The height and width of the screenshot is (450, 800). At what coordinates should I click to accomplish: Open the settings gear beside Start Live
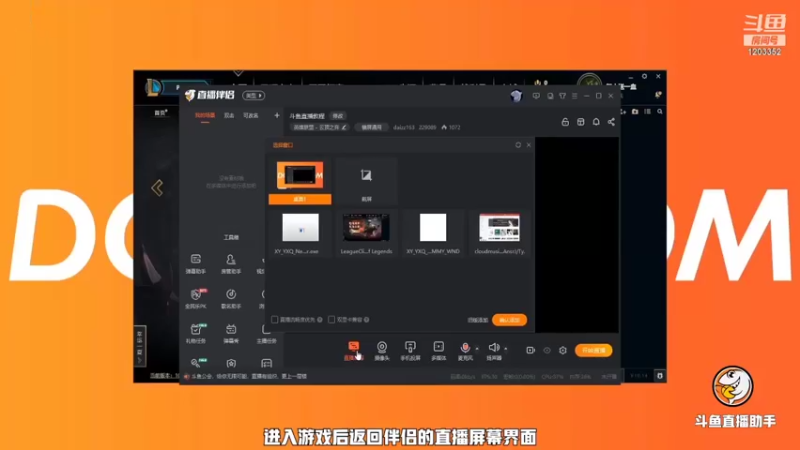[x=563, y=351]
